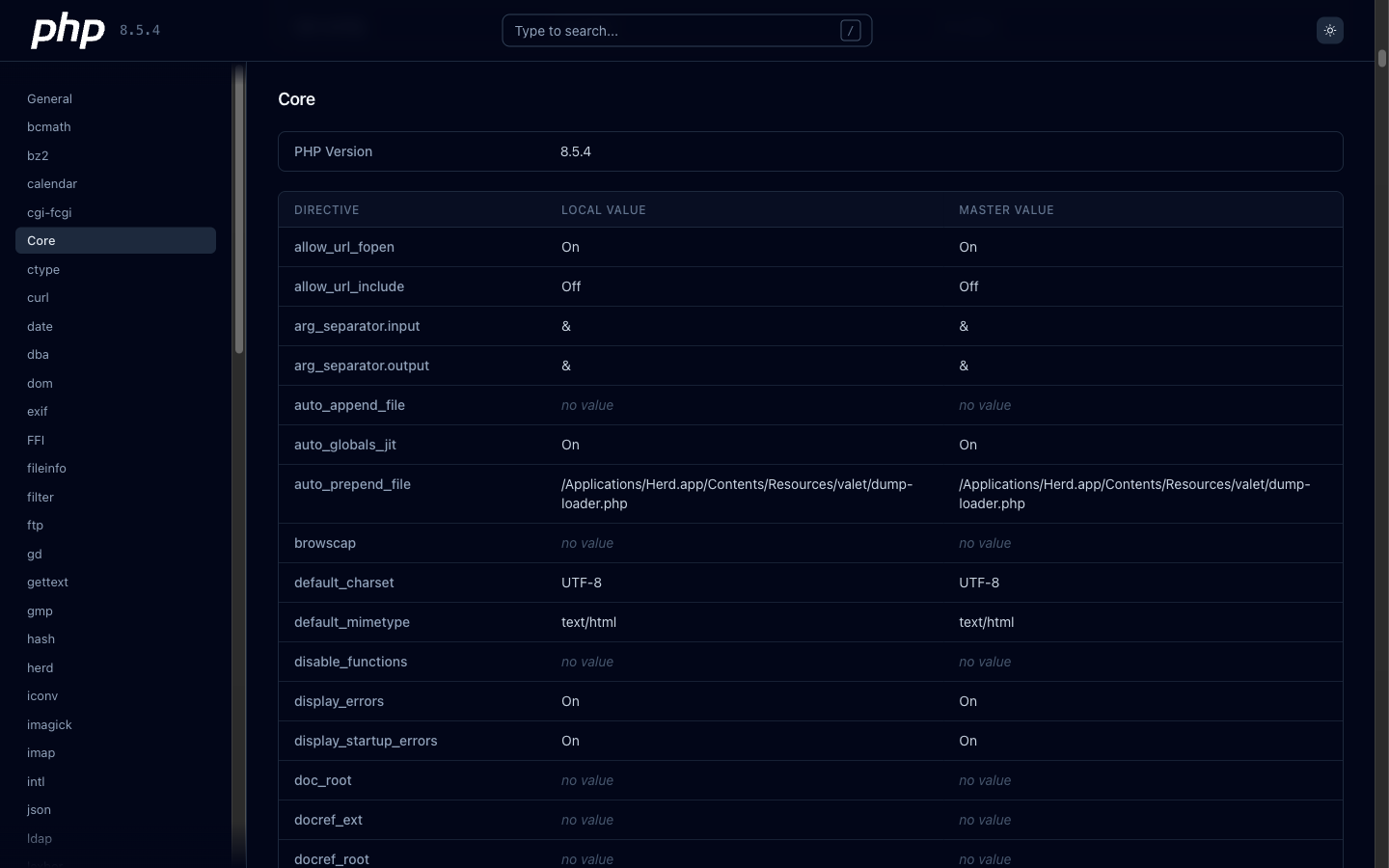Click the PHP logo
Viewport: 1389px width, 868px height.
coord(68,30)
